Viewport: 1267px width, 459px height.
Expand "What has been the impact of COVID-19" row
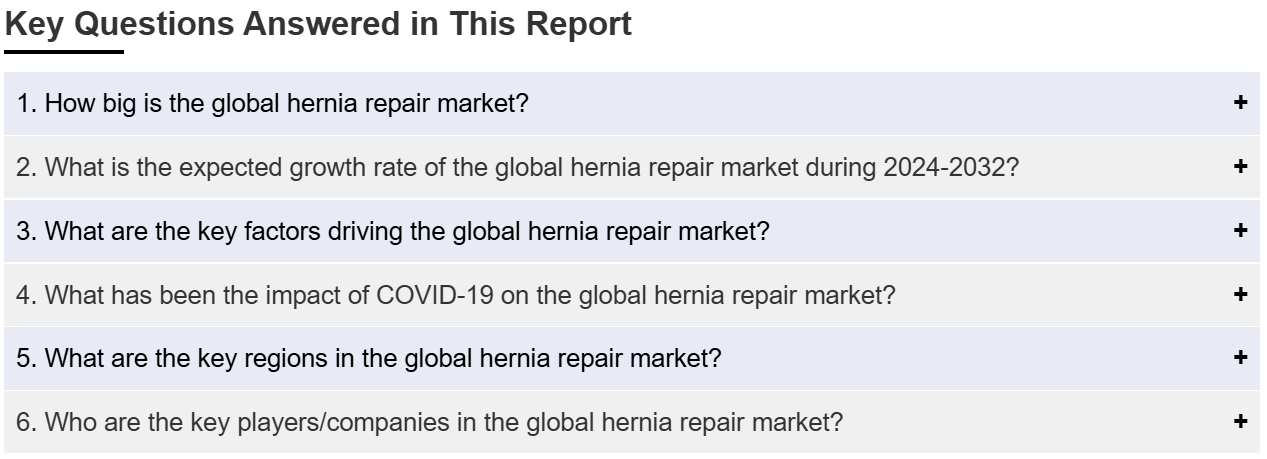coord(633,294)
